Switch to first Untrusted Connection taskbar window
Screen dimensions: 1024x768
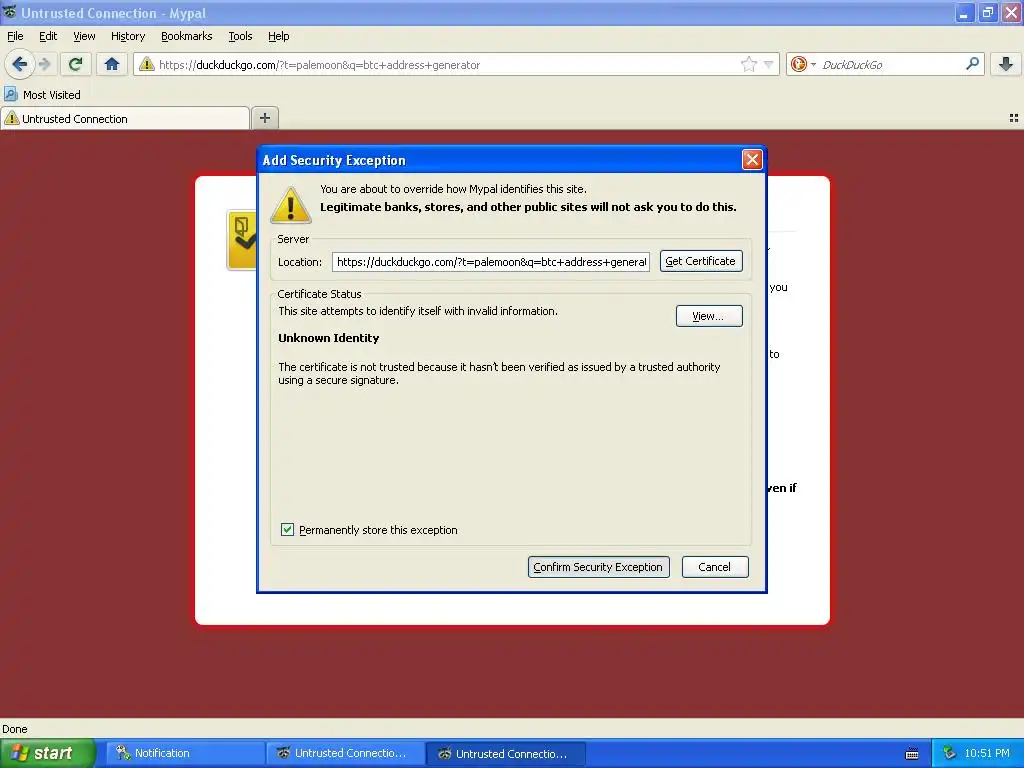click(x=345, y=753)
